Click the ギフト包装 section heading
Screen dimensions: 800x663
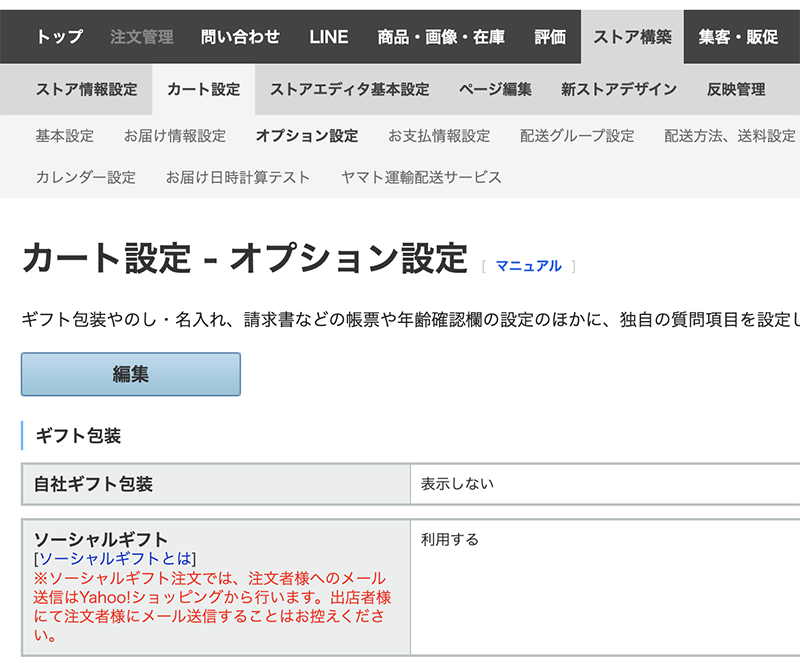[x=78, y=436]
